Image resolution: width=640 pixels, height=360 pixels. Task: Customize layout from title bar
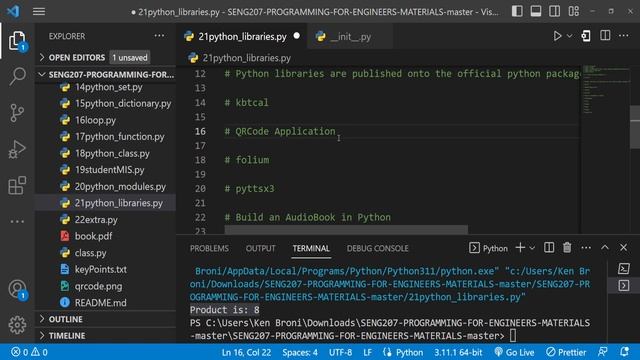coord(573,11)
